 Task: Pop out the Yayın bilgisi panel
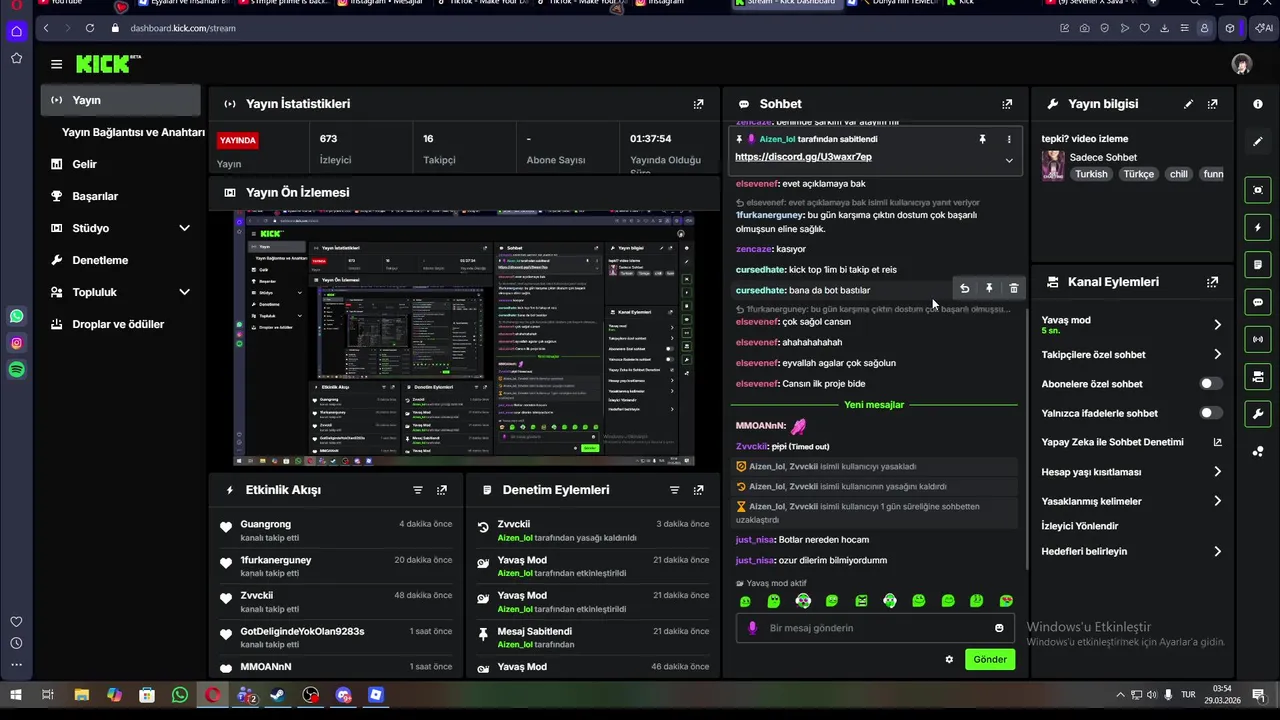coord(1212,104)
